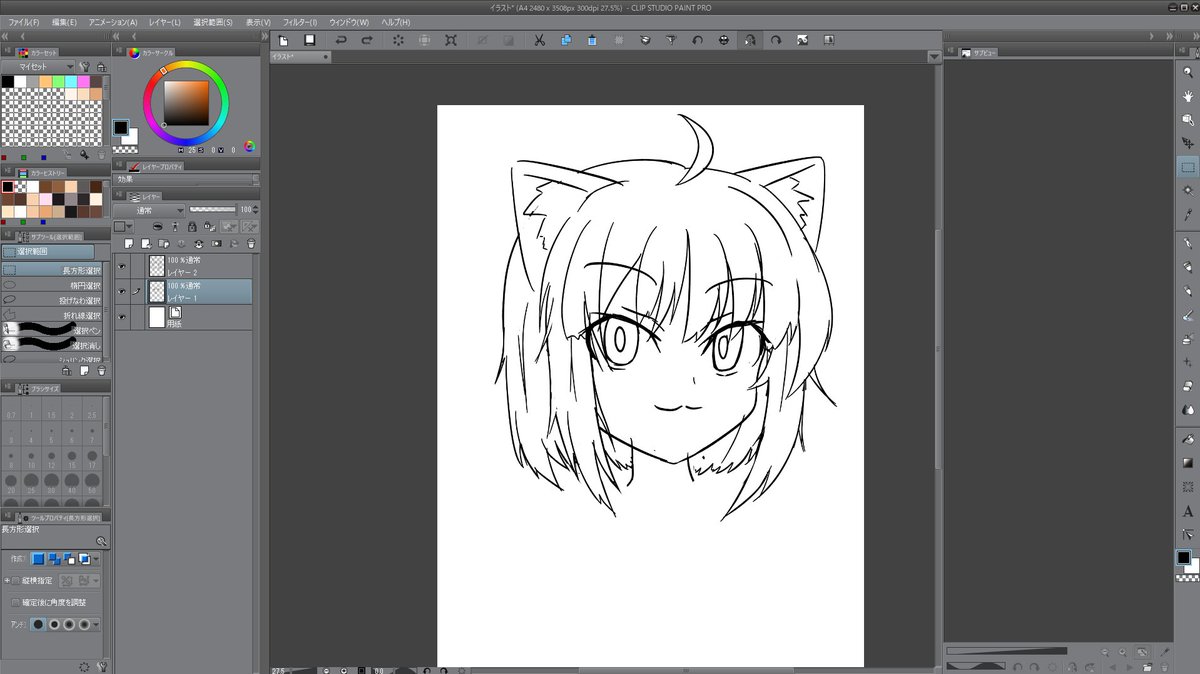1200x674 pixels.
Task: Toggle visibility eye of 用紙 paper layer
Action: (122, 318)
